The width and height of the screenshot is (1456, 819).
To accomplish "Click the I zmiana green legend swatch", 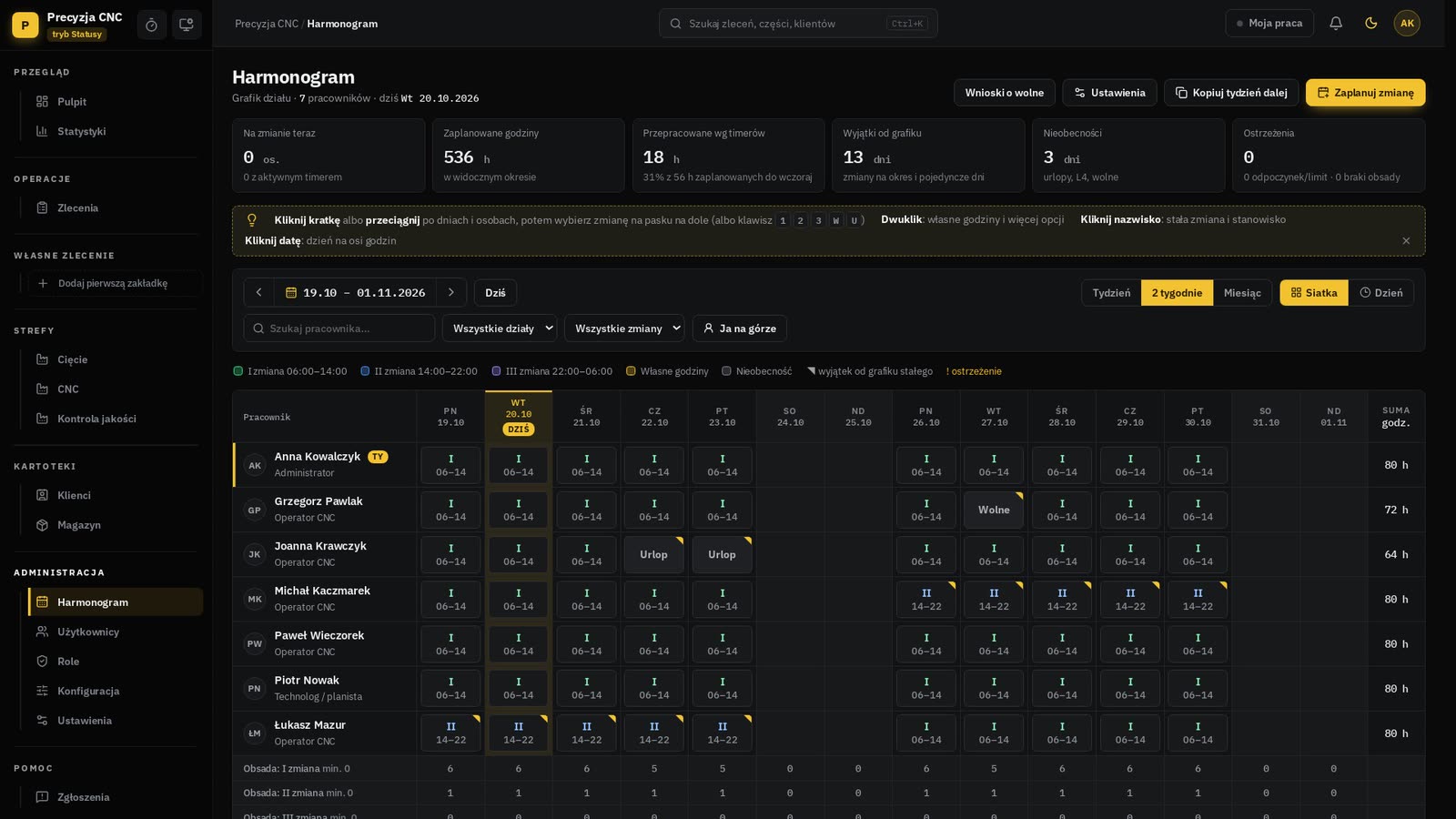I will 238,371.
